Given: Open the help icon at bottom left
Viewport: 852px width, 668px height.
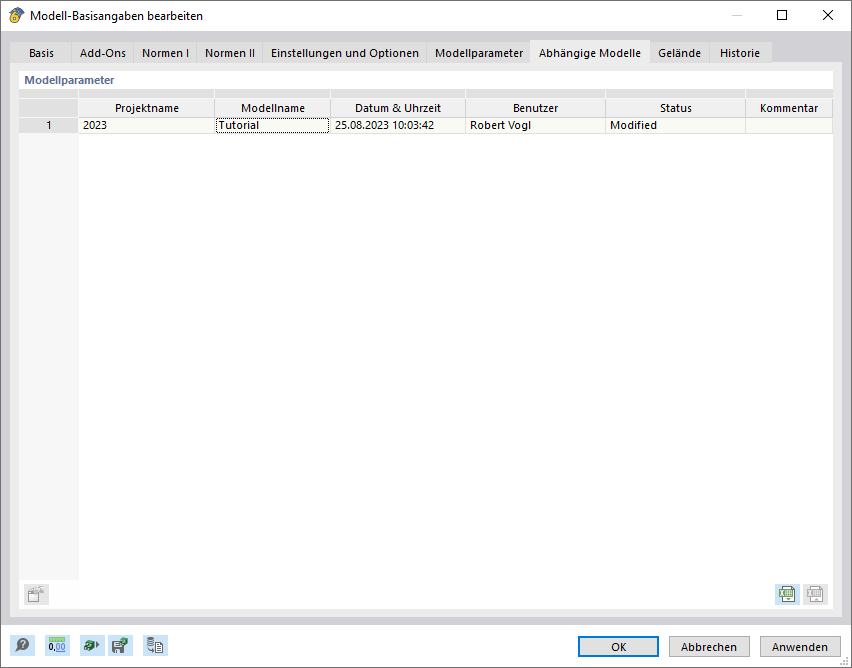Looking at the screenshot, I should click(22, 645).
